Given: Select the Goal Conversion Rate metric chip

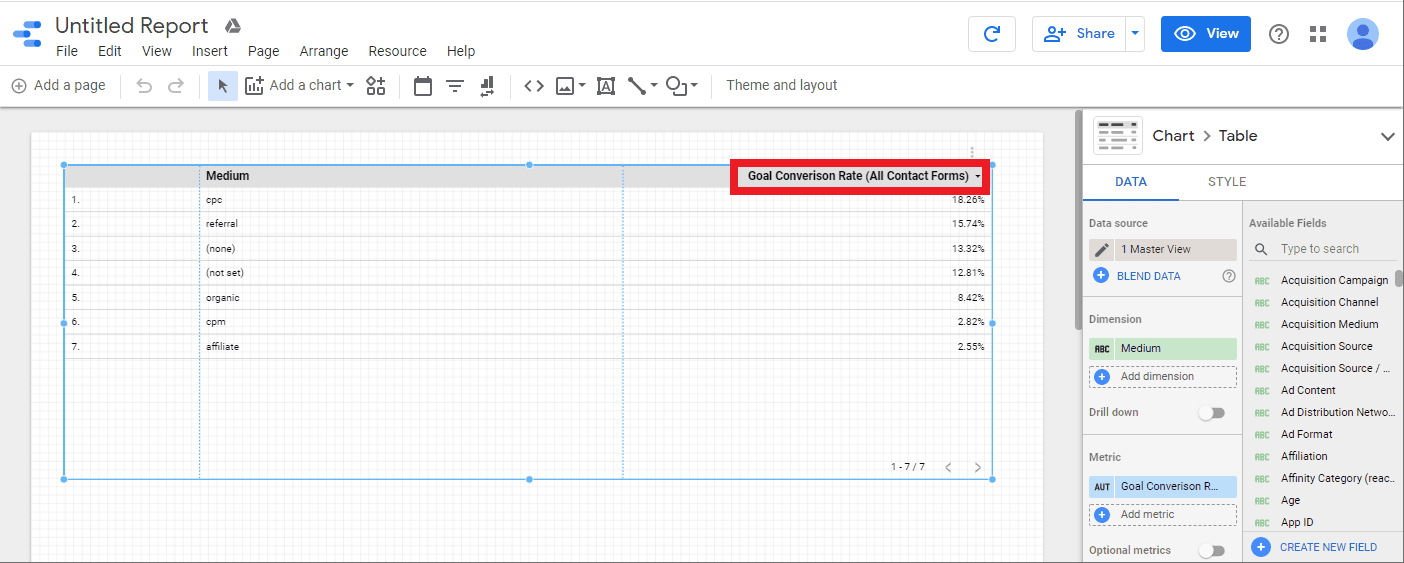Looking at the screenshot, I should pos(1163,487).
